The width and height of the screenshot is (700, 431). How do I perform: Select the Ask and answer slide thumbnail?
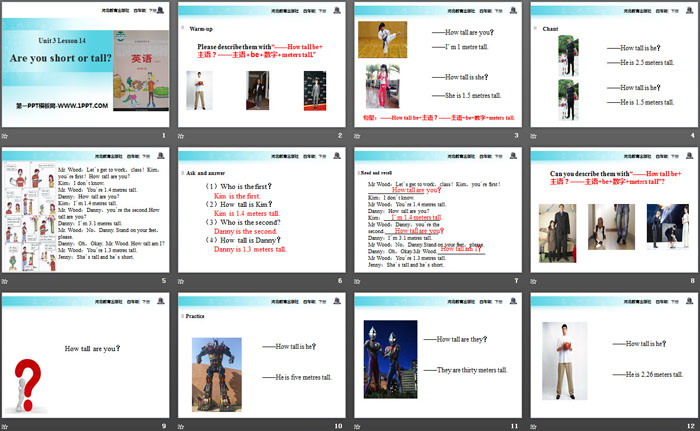tap(262, 210)
